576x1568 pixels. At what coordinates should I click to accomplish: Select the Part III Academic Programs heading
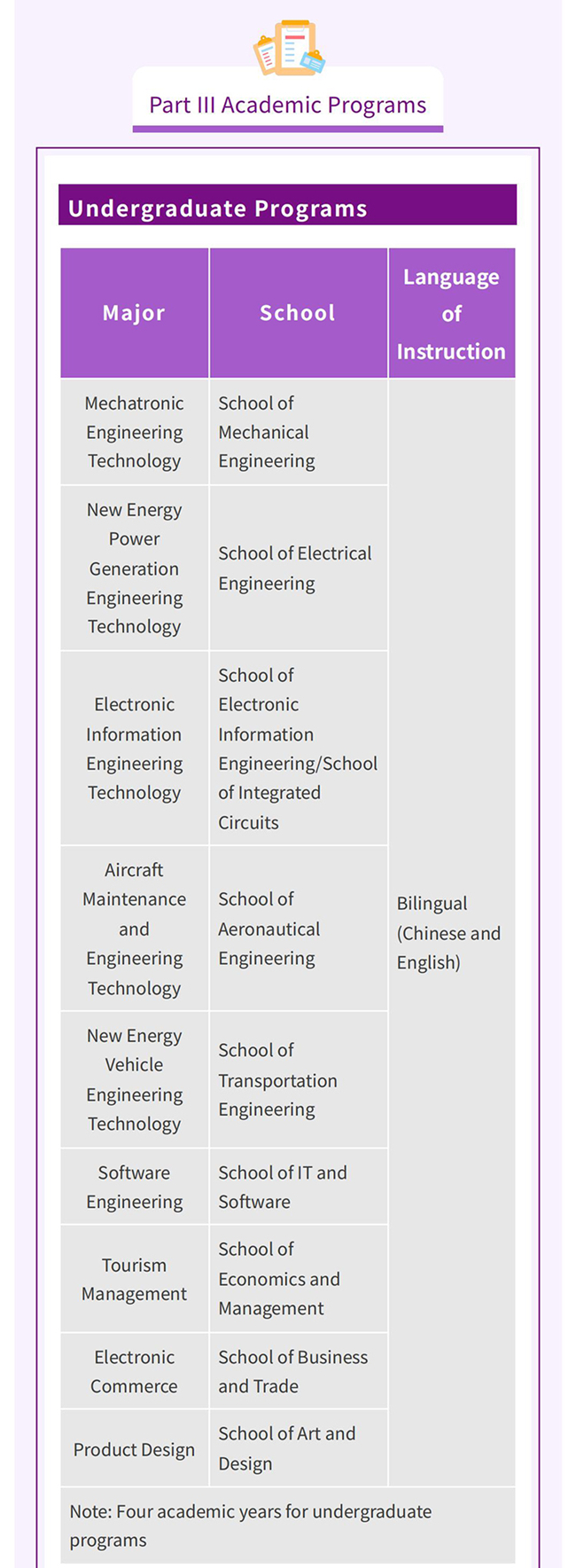point(287,105)
